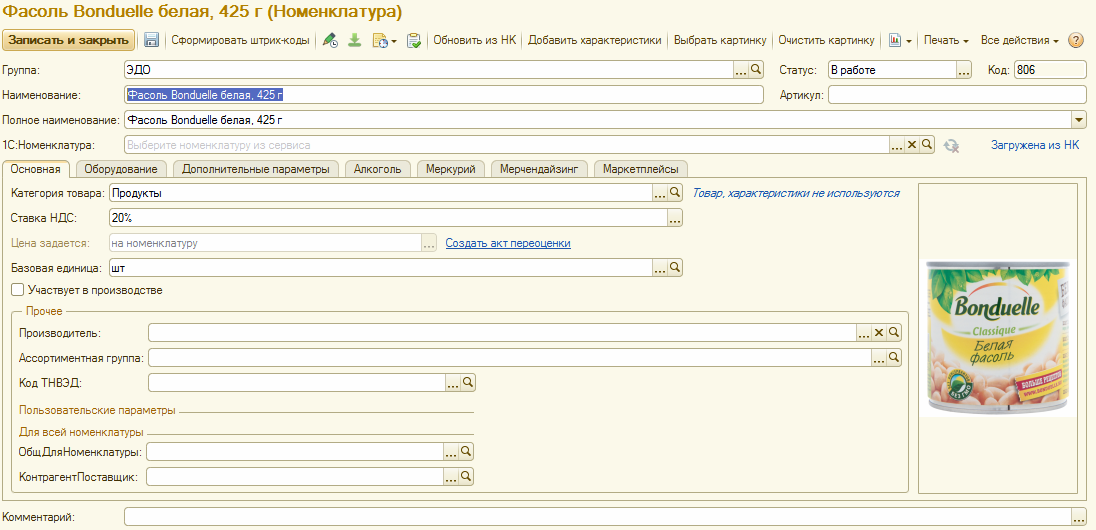Click Добавить характеристики button
This screenshot has height=530, width=1096.
coord(595,41)
